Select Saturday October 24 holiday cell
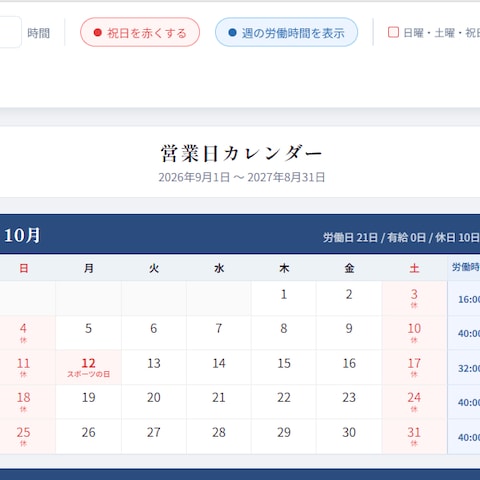 pos(414,402)
